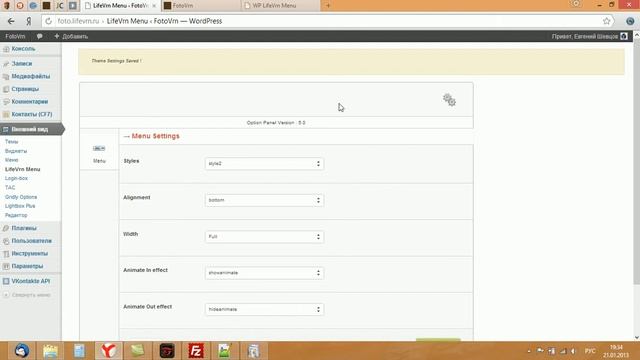
Task: Open Комментарии in WordPress sidebar
Action: pyautogui.click(x=31, y=102)
